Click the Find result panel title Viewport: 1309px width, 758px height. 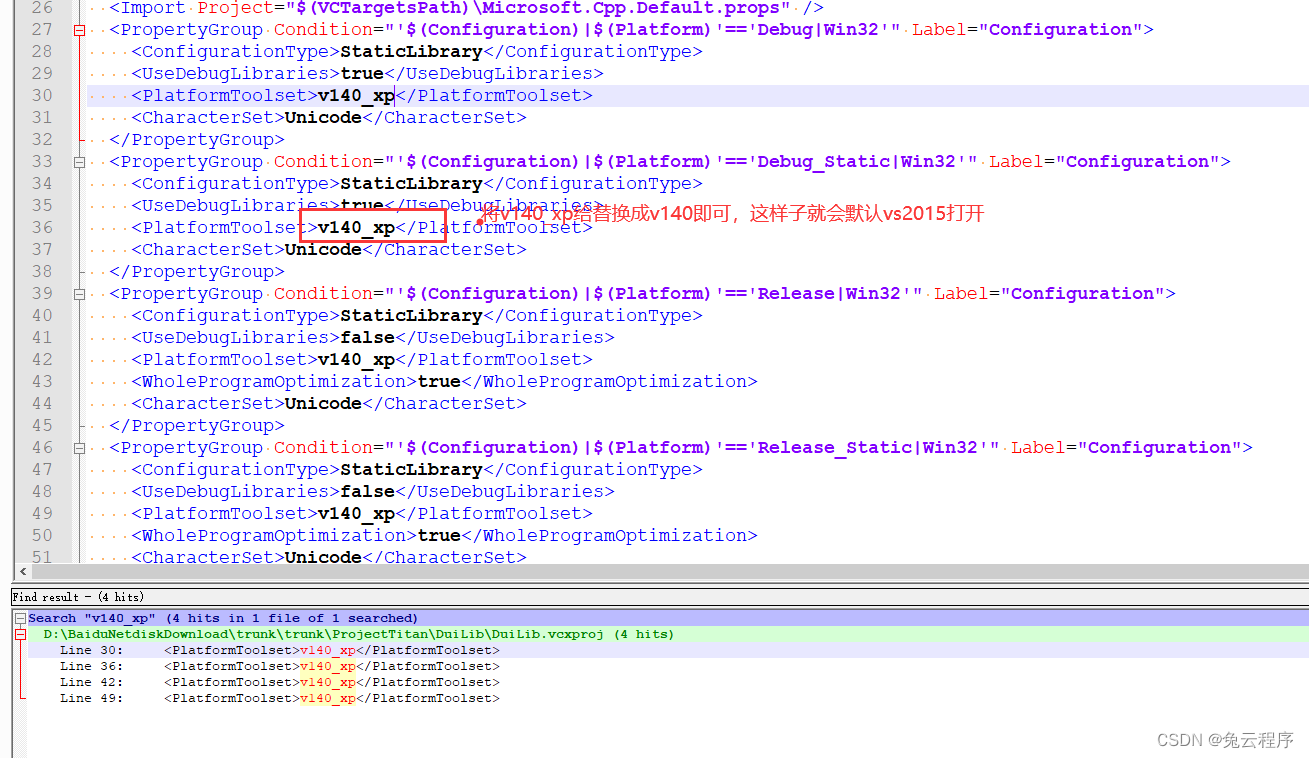point(78,597)
